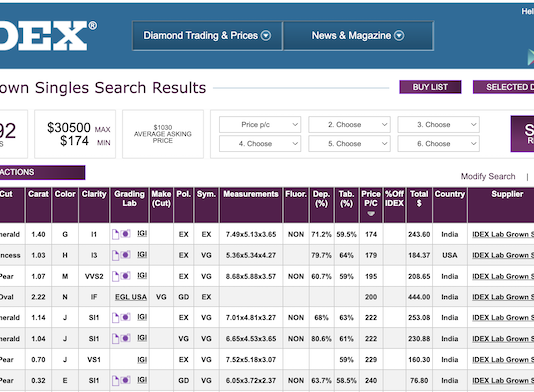Open image icon for 0.32 carat Pear row

pos(125,380)
